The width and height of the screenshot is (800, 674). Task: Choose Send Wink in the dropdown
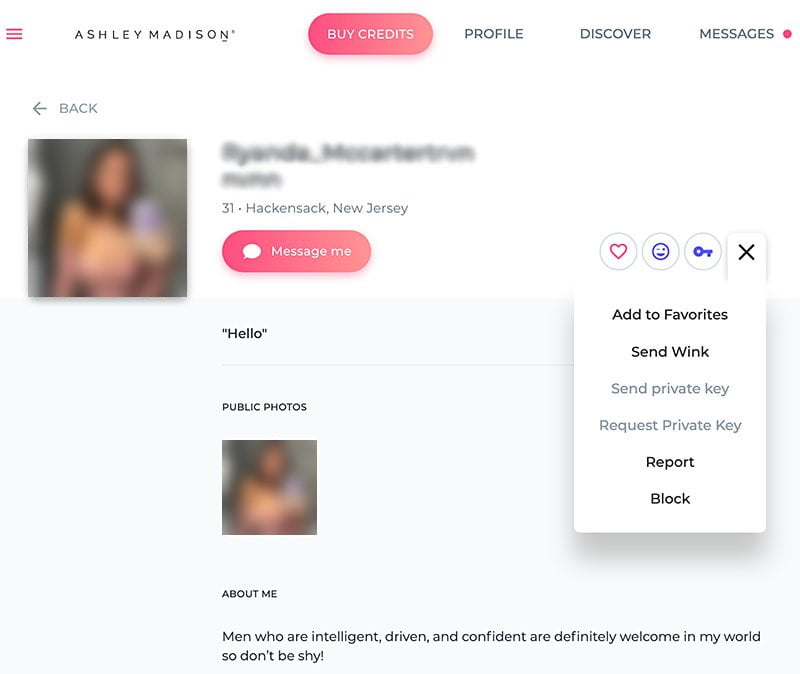click(x=670, y=352)
